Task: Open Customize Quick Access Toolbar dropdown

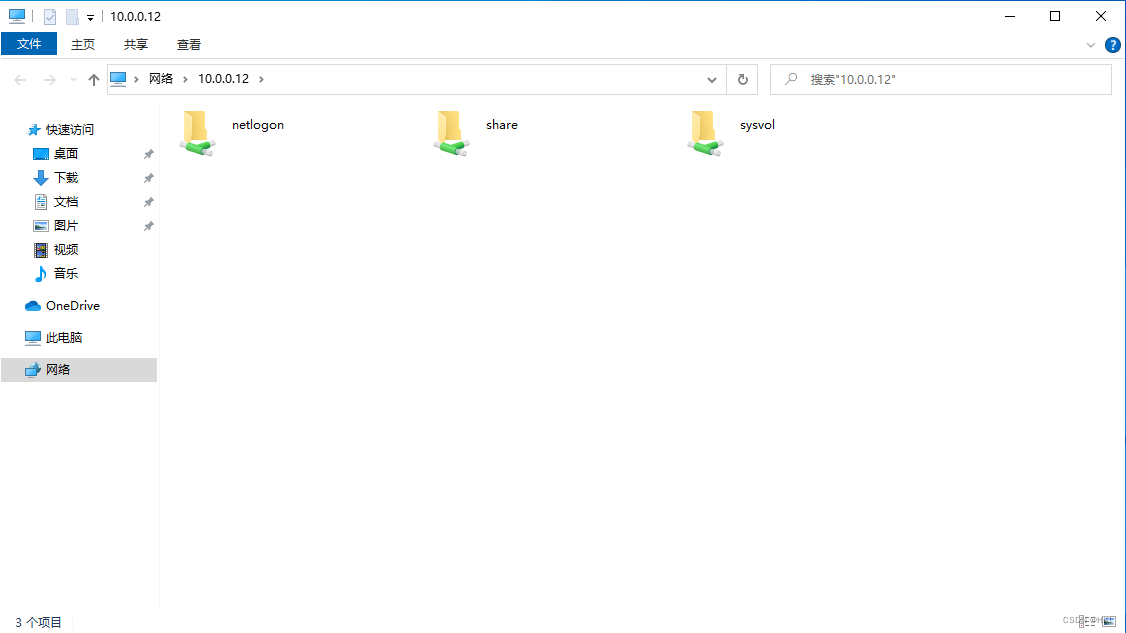Action: tap(90, 17)
